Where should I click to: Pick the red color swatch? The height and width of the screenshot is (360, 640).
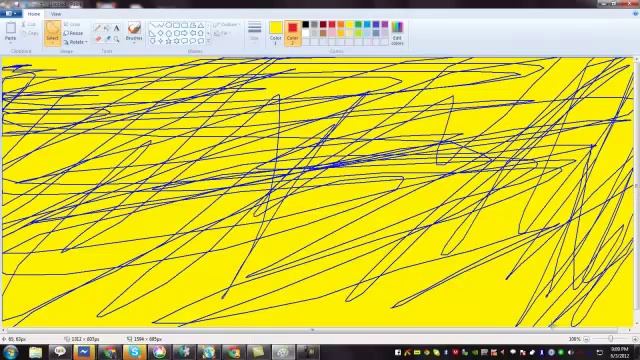[332, 24]
